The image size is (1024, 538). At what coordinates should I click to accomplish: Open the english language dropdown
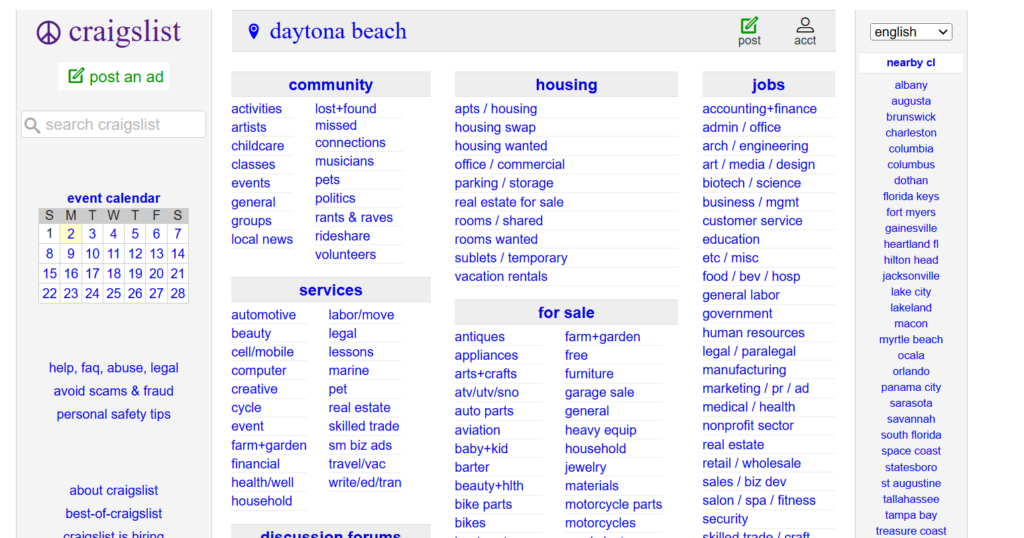click(x=910, y=32)
